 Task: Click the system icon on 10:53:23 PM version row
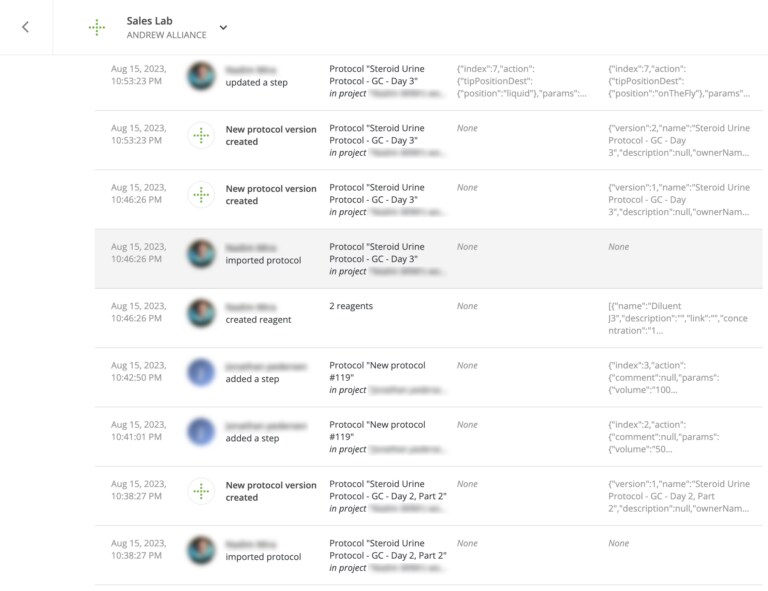pyautogui.click(x=202, y=135)
